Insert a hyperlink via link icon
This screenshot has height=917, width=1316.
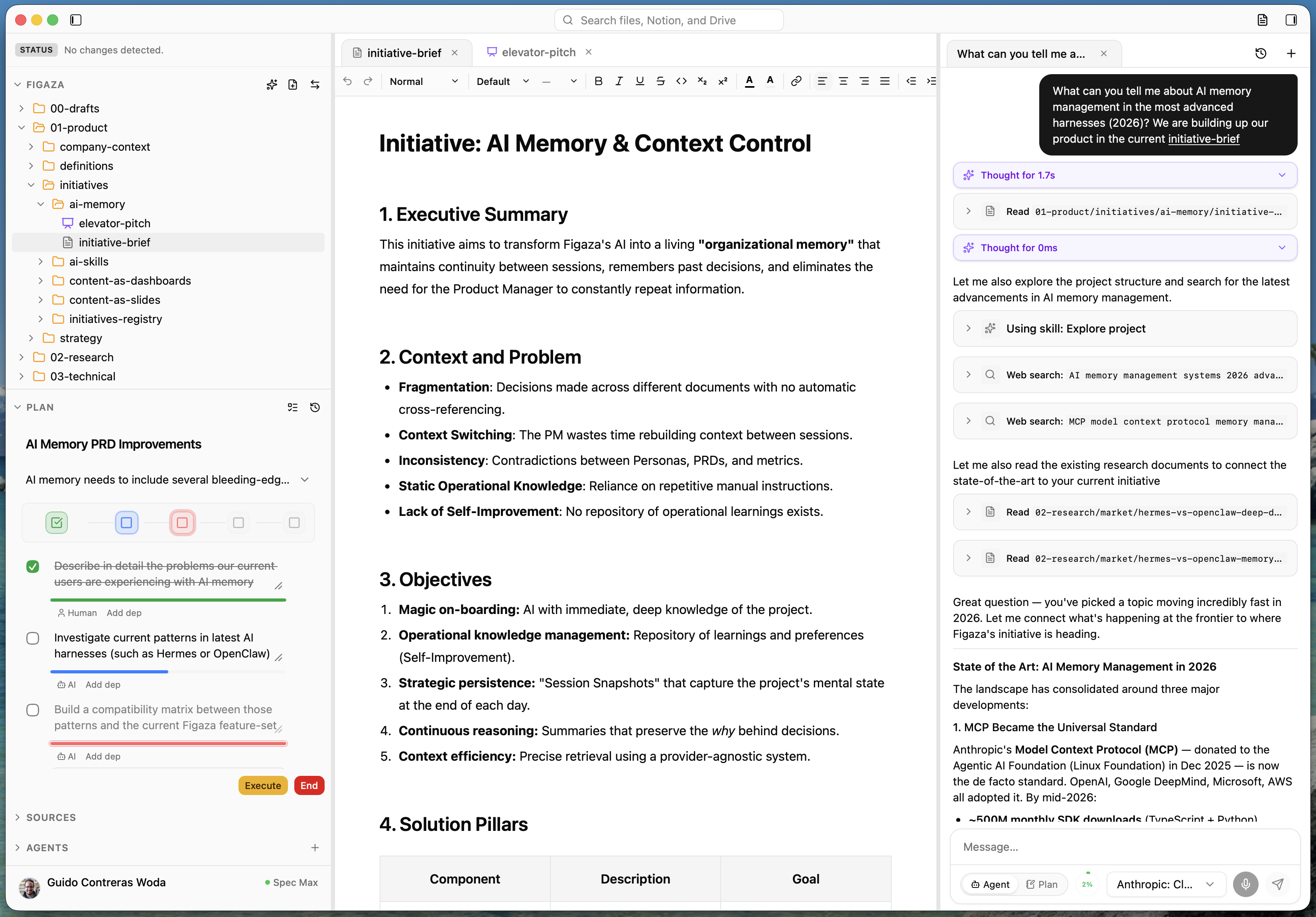coord(796,81)
